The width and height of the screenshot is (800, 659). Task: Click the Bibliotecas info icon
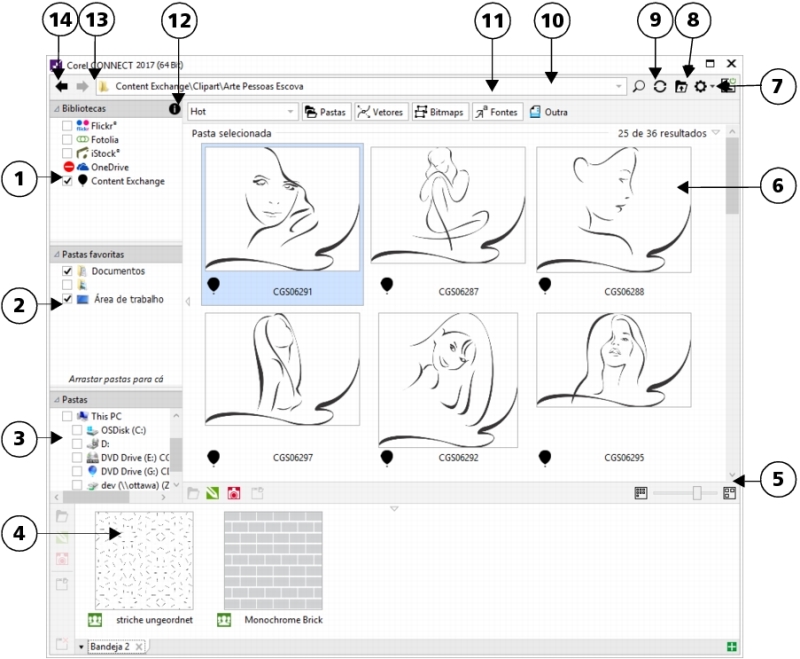coord(174,108)
